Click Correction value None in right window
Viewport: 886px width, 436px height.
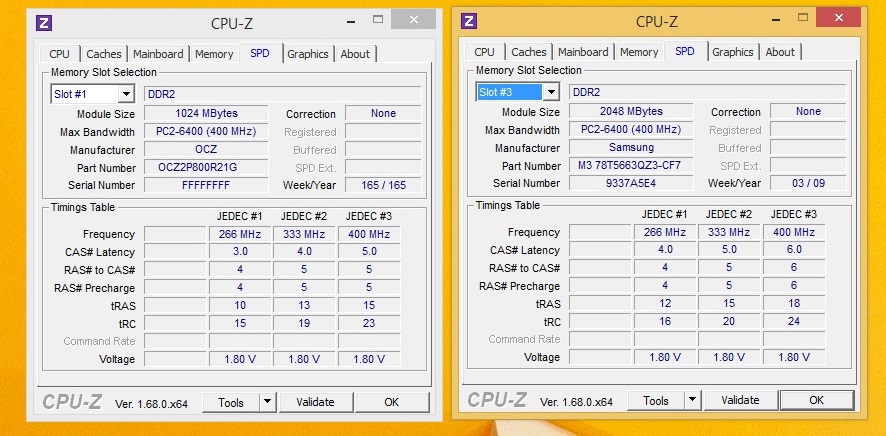(x=808, y=111)
